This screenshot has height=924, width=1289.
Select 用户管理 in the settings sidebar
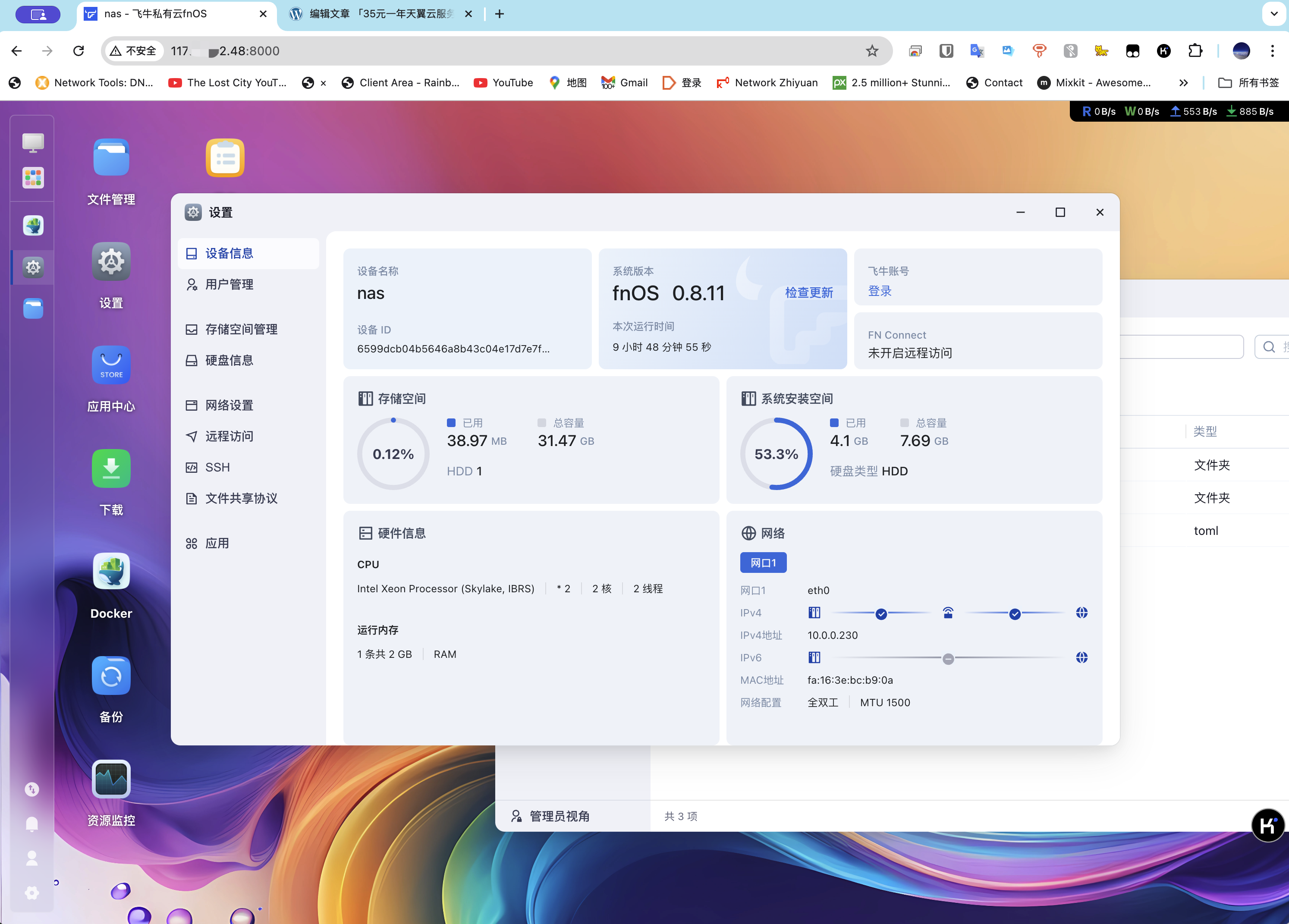229,284
